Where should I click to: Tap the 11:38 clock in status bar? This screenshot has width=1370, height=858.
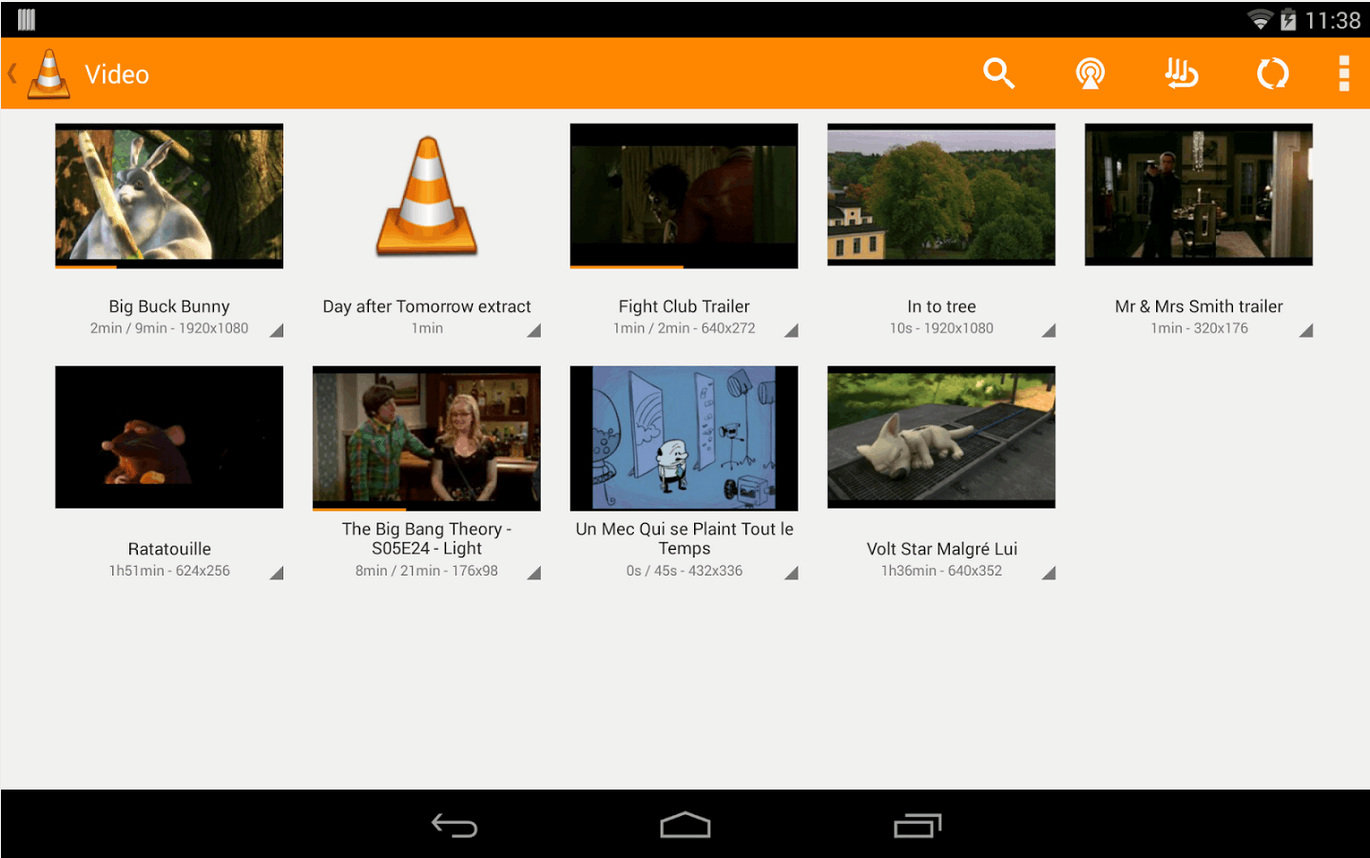[x=1333, y=20]
